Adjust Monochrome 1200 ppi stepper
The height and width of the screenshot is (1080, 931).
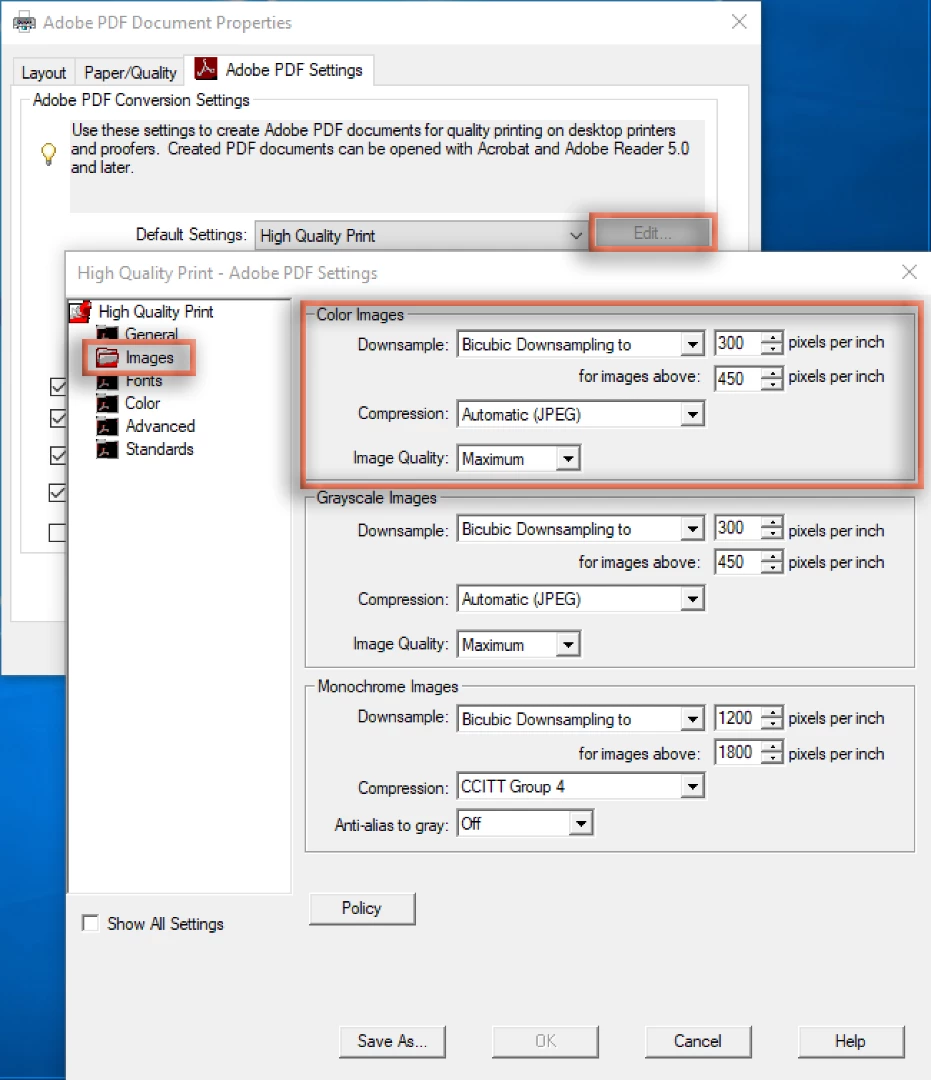(x=773, y=718)
